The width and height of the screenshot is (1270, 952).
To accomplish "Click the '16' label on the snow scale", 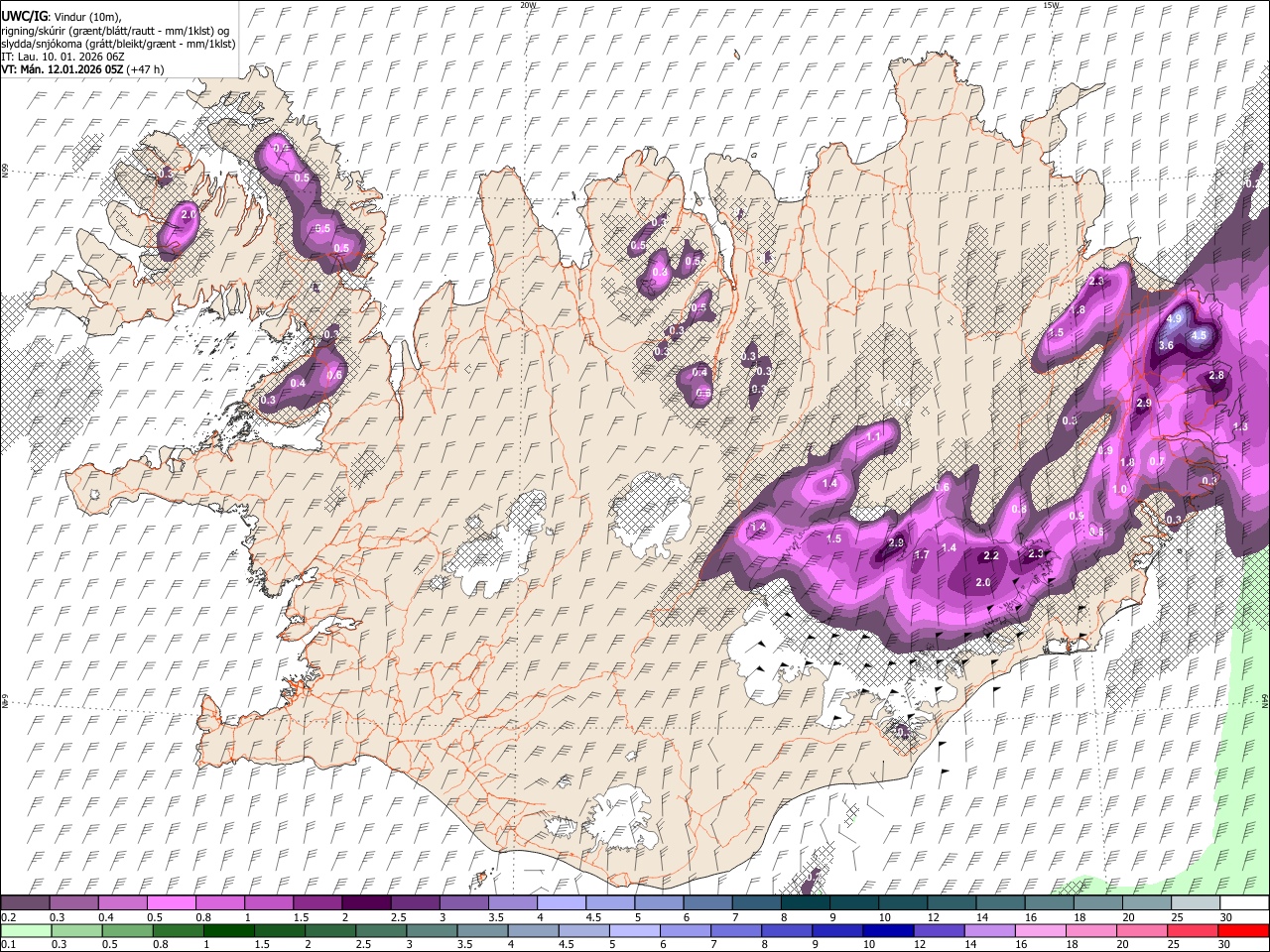I will pos(1032,917).
